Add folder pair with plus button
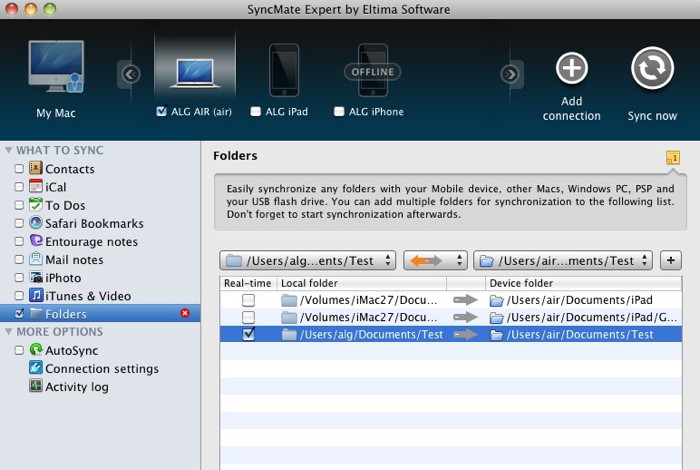 click(x=671, y=261)
